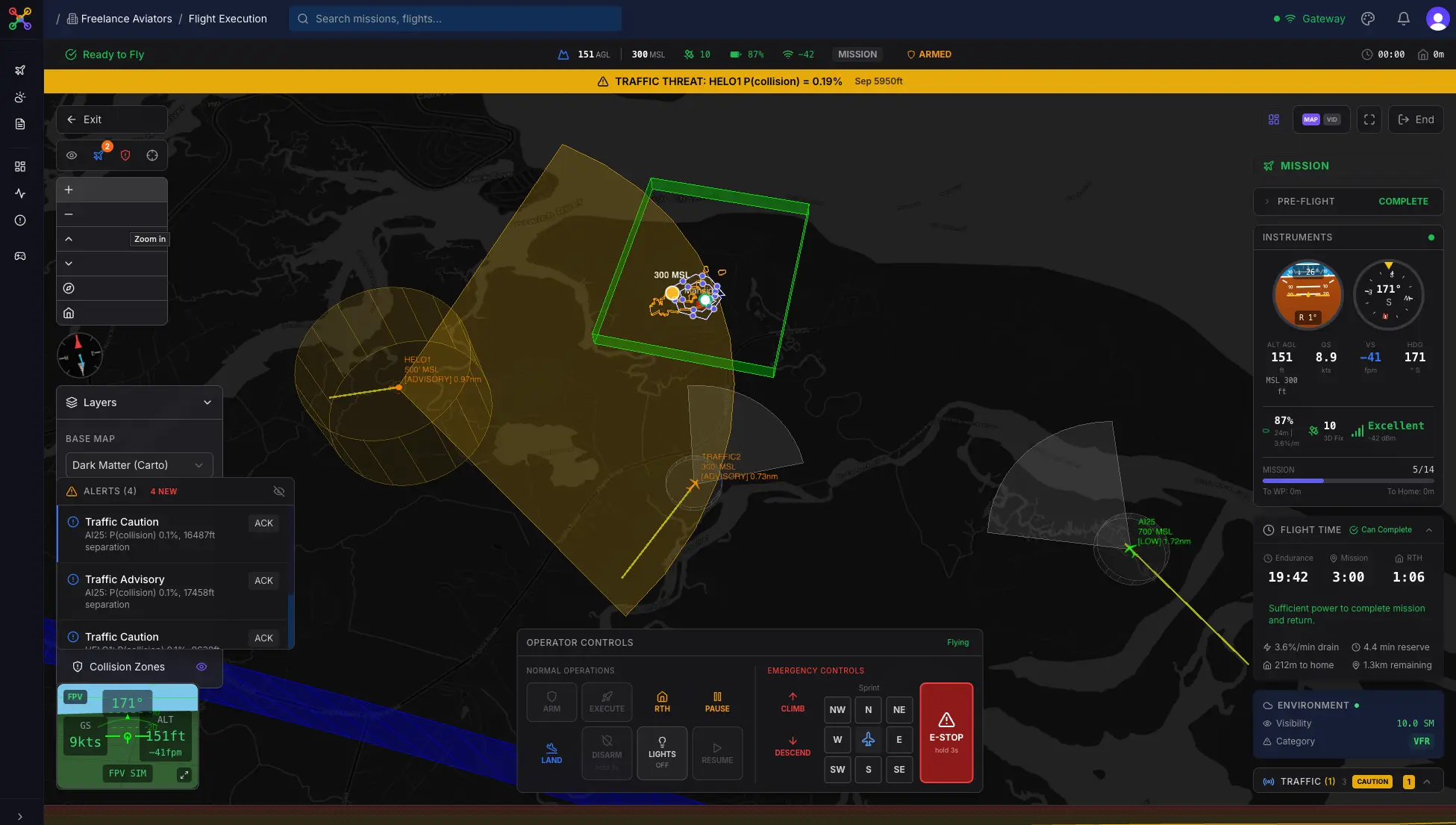
Task: Open Freelance Aviators breadcrumb
Action: tap(126, 19)
